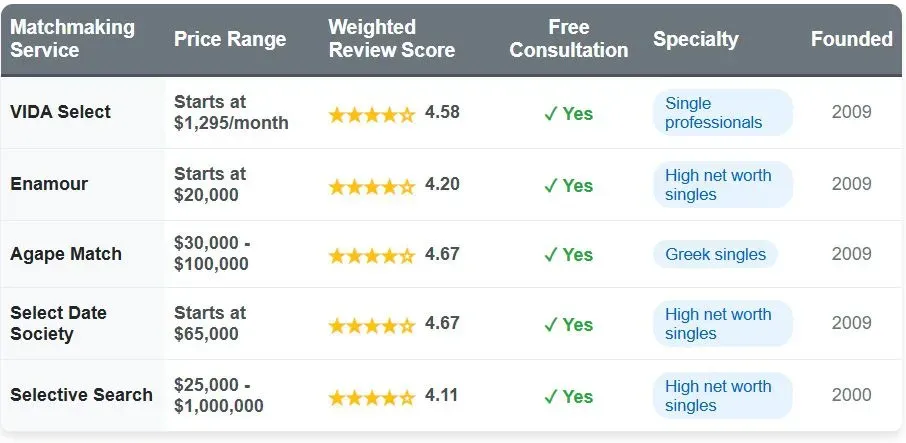This screenshot has width=906, height=443.
Task: Click the Agape Match consultation checkmark
Action: pos(550,255)
